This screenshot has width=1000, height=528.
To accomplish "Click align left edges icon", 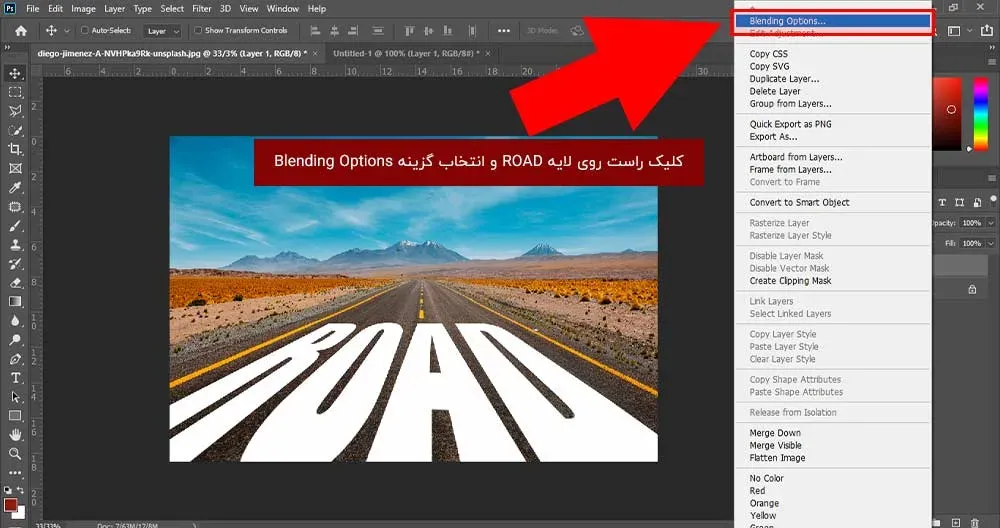I will coord(314,31).
